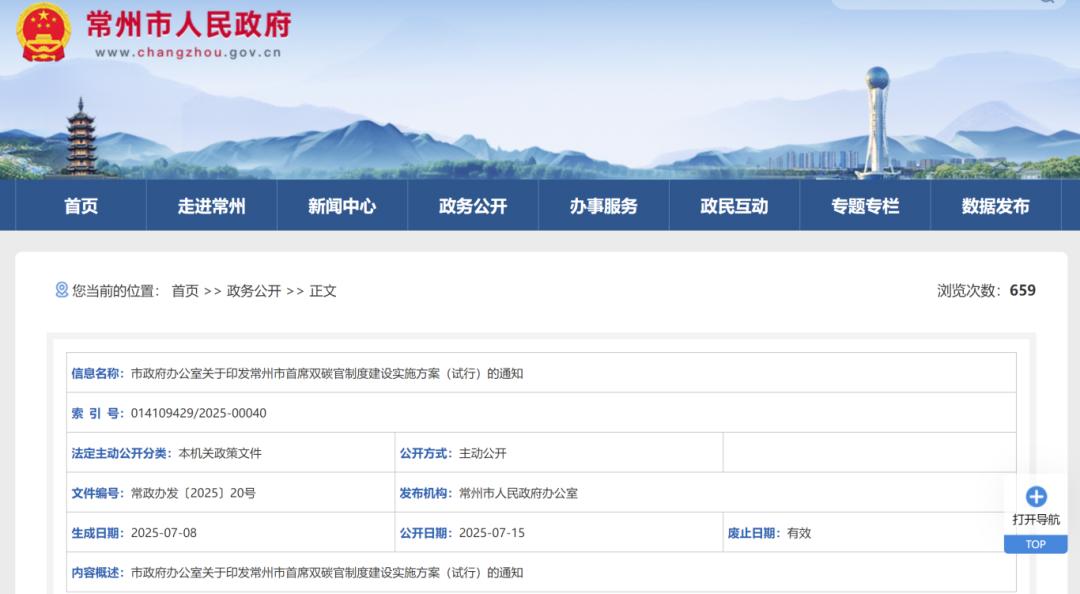Click the 打开导航 label text
Viewport: 1080px width, 594px height.
1036,519
